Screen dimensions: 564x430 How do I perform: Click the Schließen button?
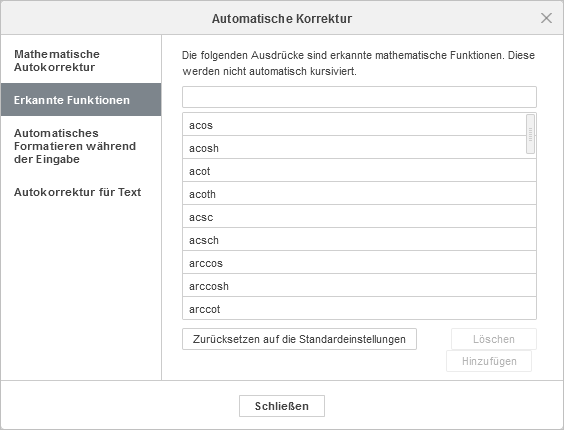pyautogui.click(x=282, y=406)
